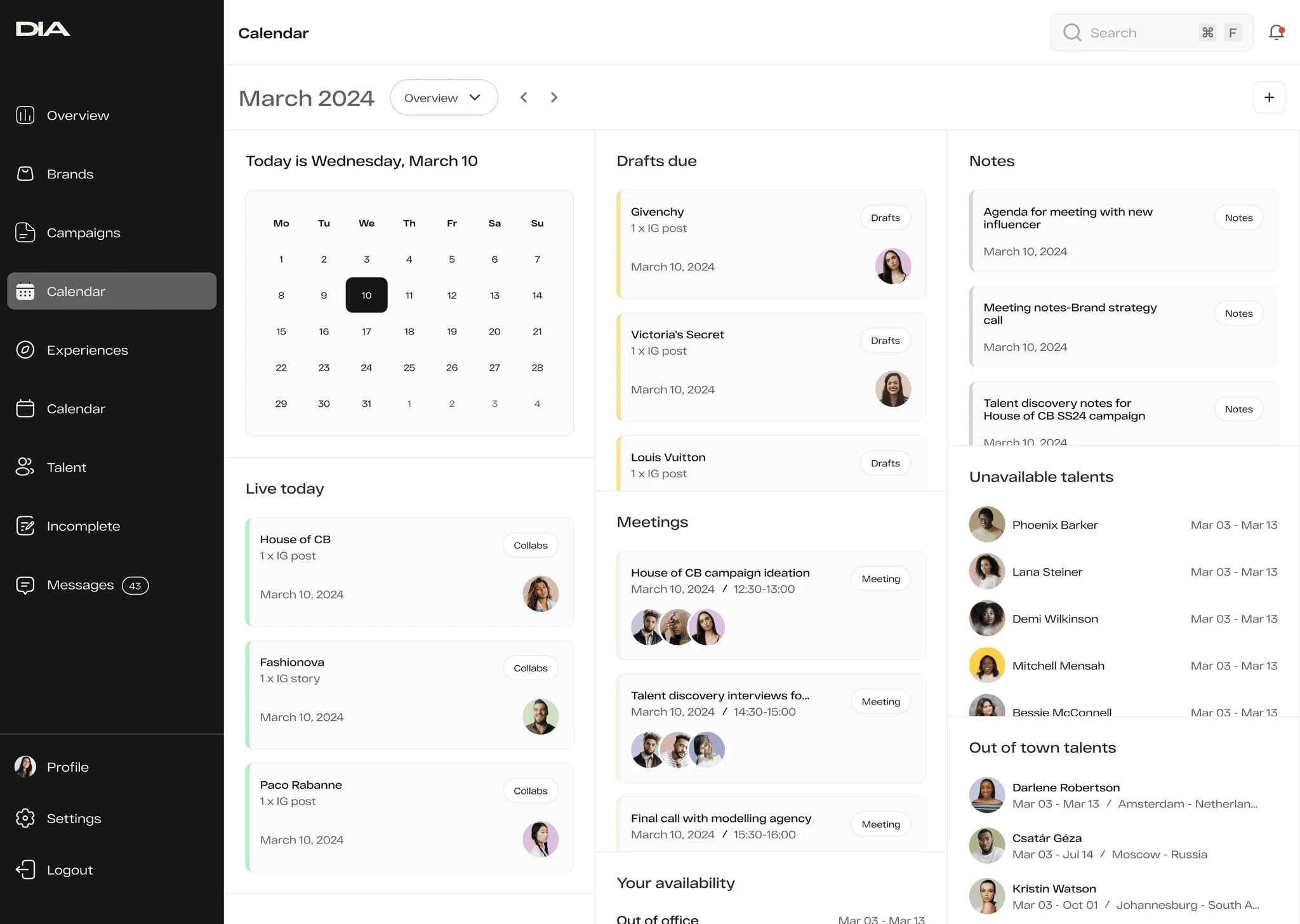Open the notifications bell
Screen dimensions: 1300x924
pos(1277,32)
